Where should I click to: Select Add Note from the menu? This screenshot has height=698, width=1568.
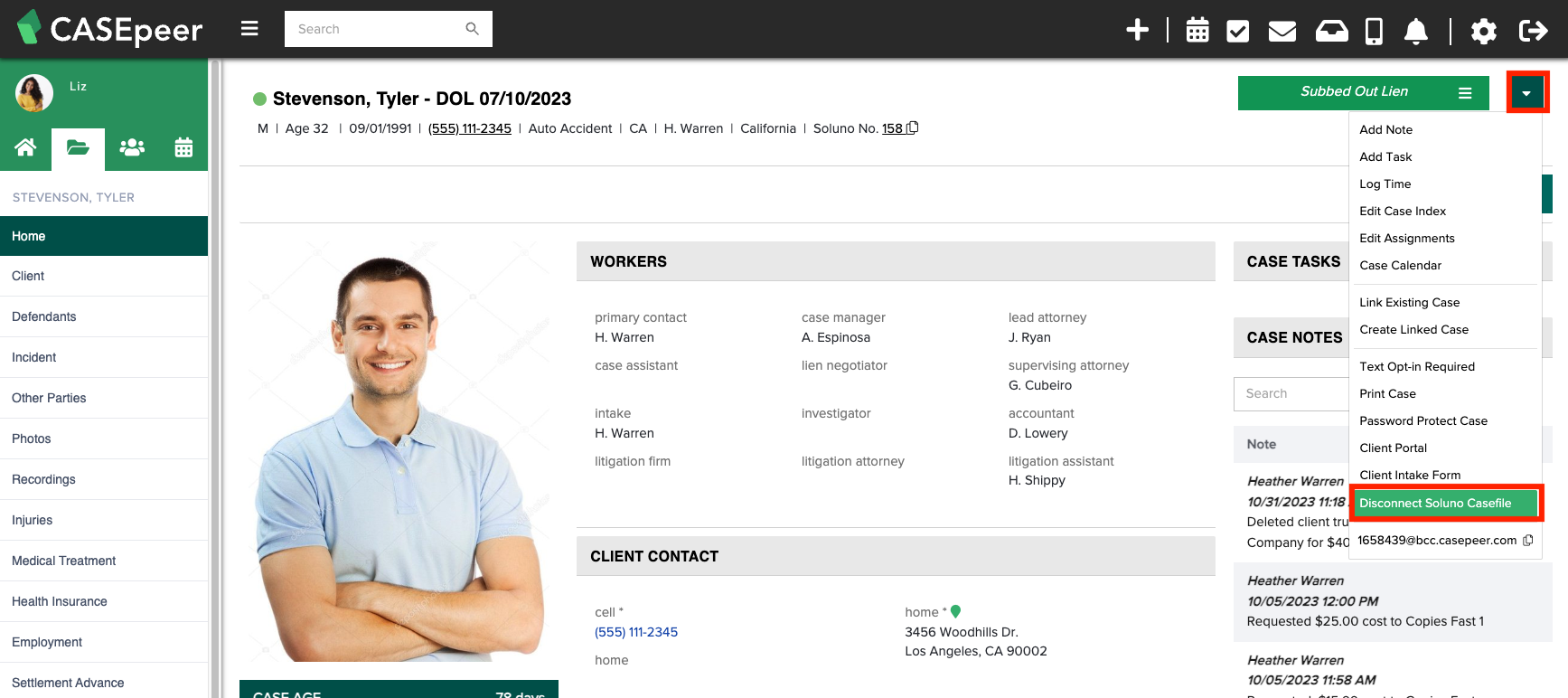click(x=1386, y=129)
